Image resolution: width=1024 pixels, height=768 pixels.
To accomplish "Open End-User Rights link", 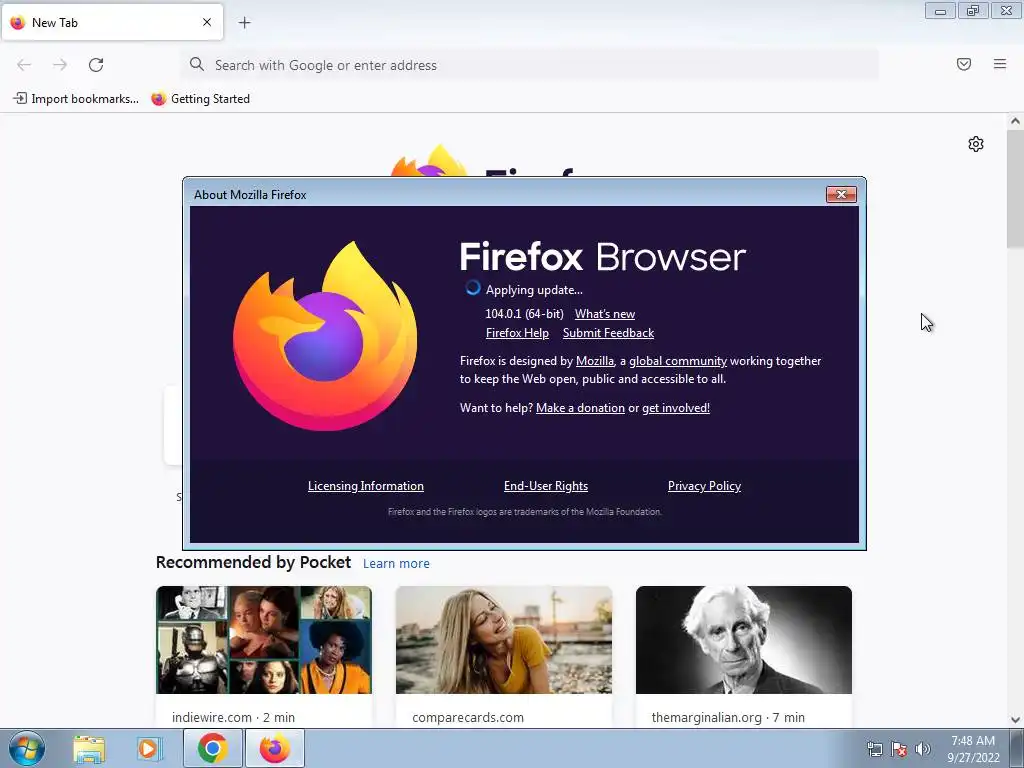I will [x=546, y=486].
